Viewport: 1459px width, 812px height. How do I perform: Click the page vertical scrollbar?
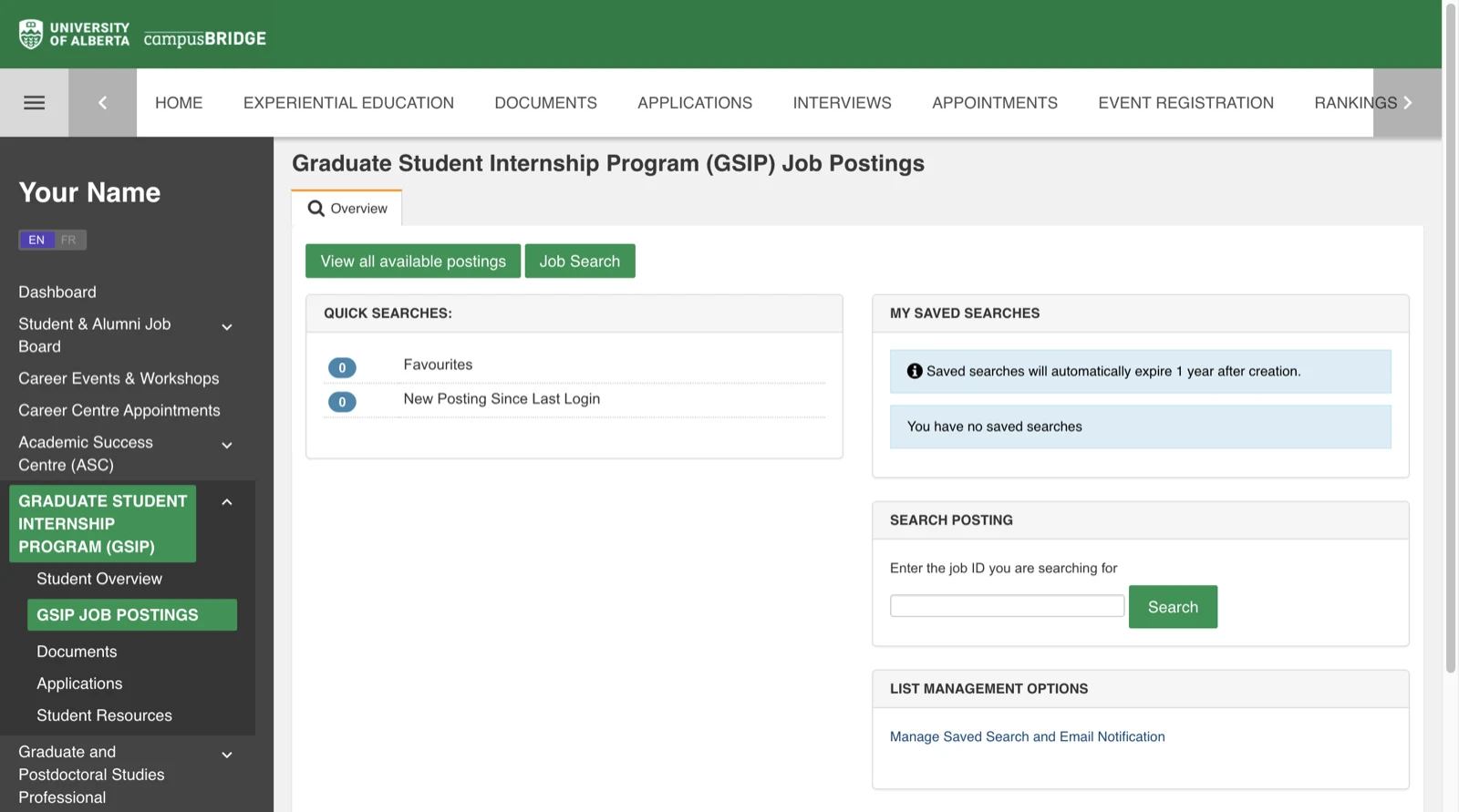pos(1450,337)
